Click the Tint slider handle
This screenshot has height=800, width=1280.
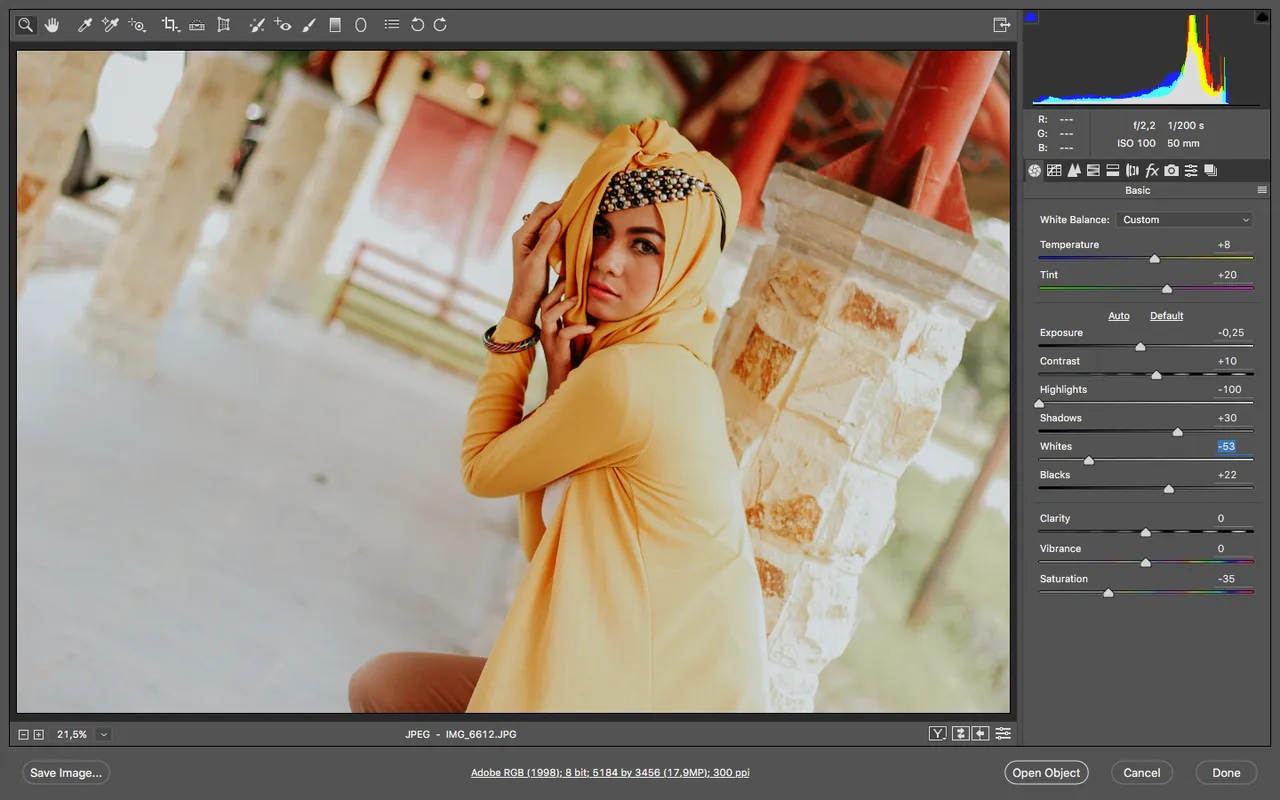click(1166, 289)
